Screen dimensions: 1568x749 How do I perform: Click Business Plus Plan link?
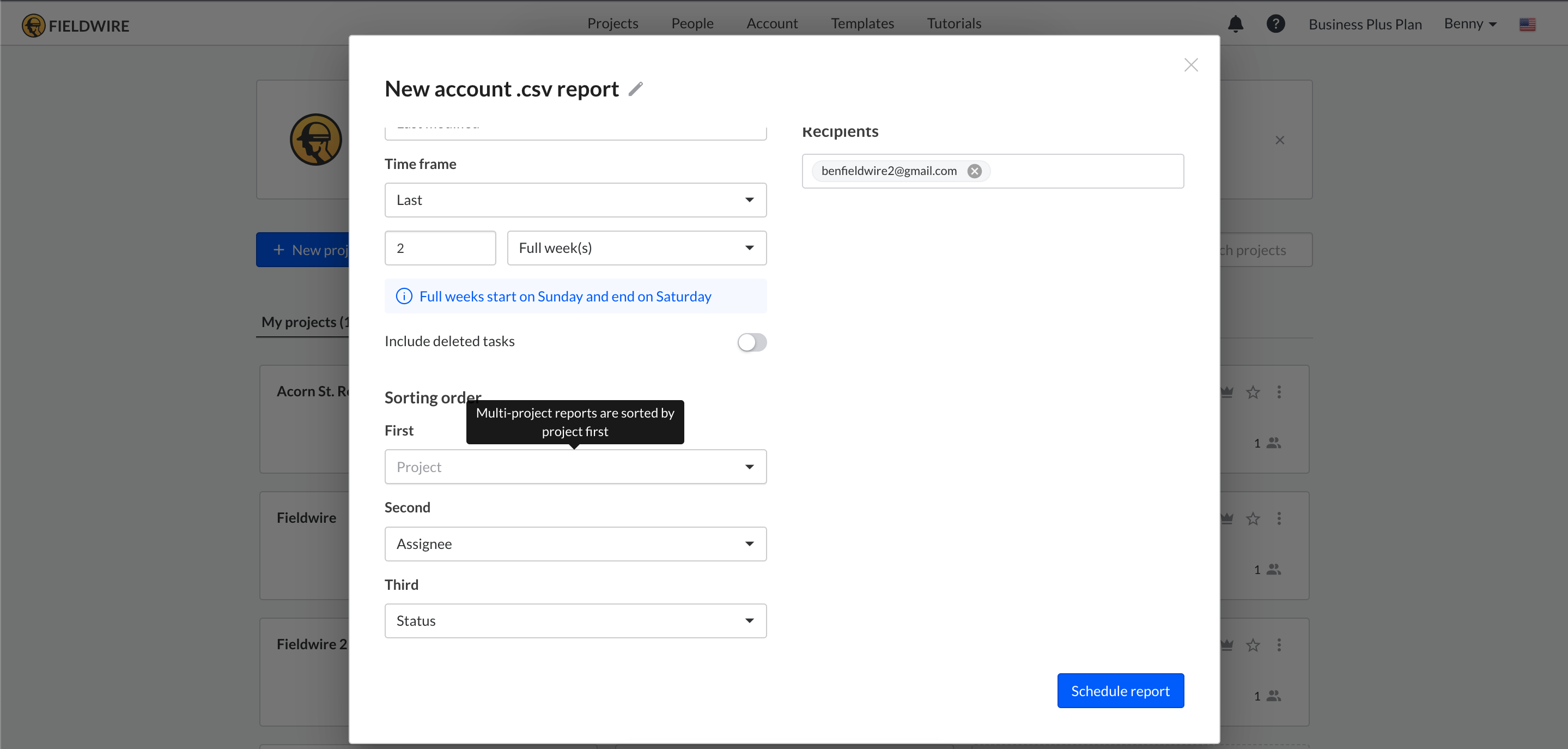point(1365,25)
